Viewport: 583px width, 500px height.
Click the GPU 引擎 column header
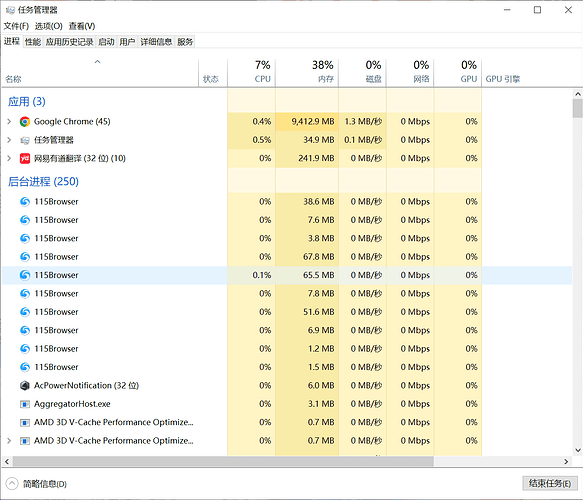(503, 79)
